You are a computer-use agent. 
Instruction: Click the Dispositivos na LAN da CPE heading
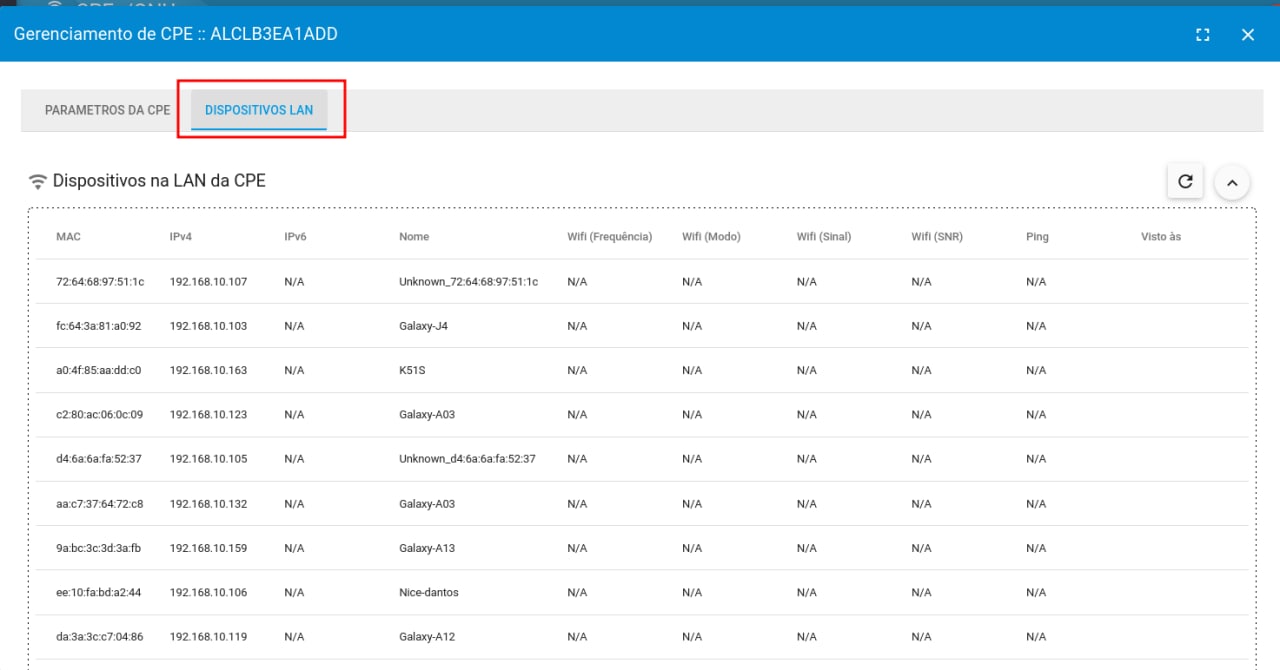tap(159, 181)
